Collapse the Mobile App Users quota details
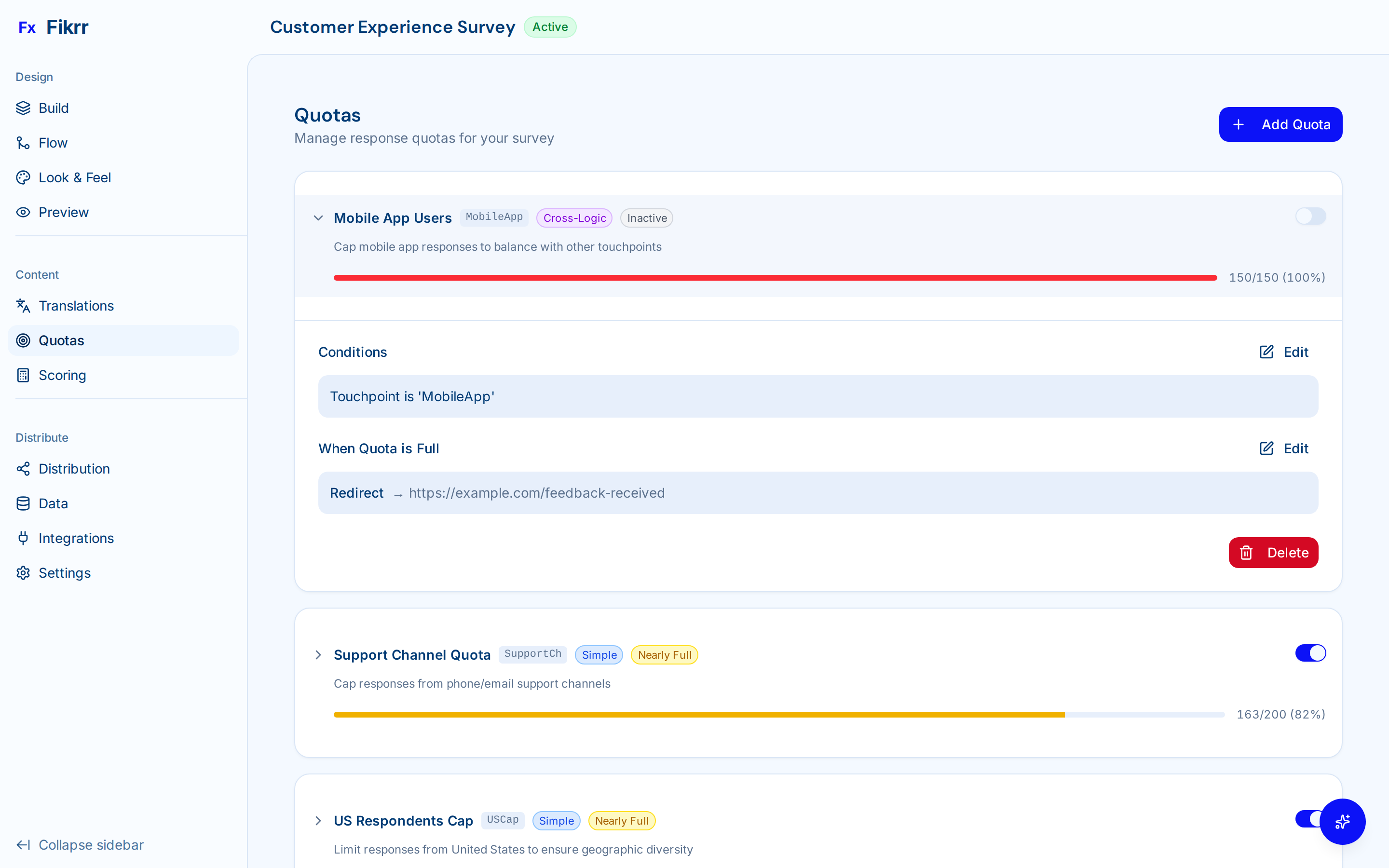The width and height of the screenshot is (1389, 868). click(x=318, y=217)
